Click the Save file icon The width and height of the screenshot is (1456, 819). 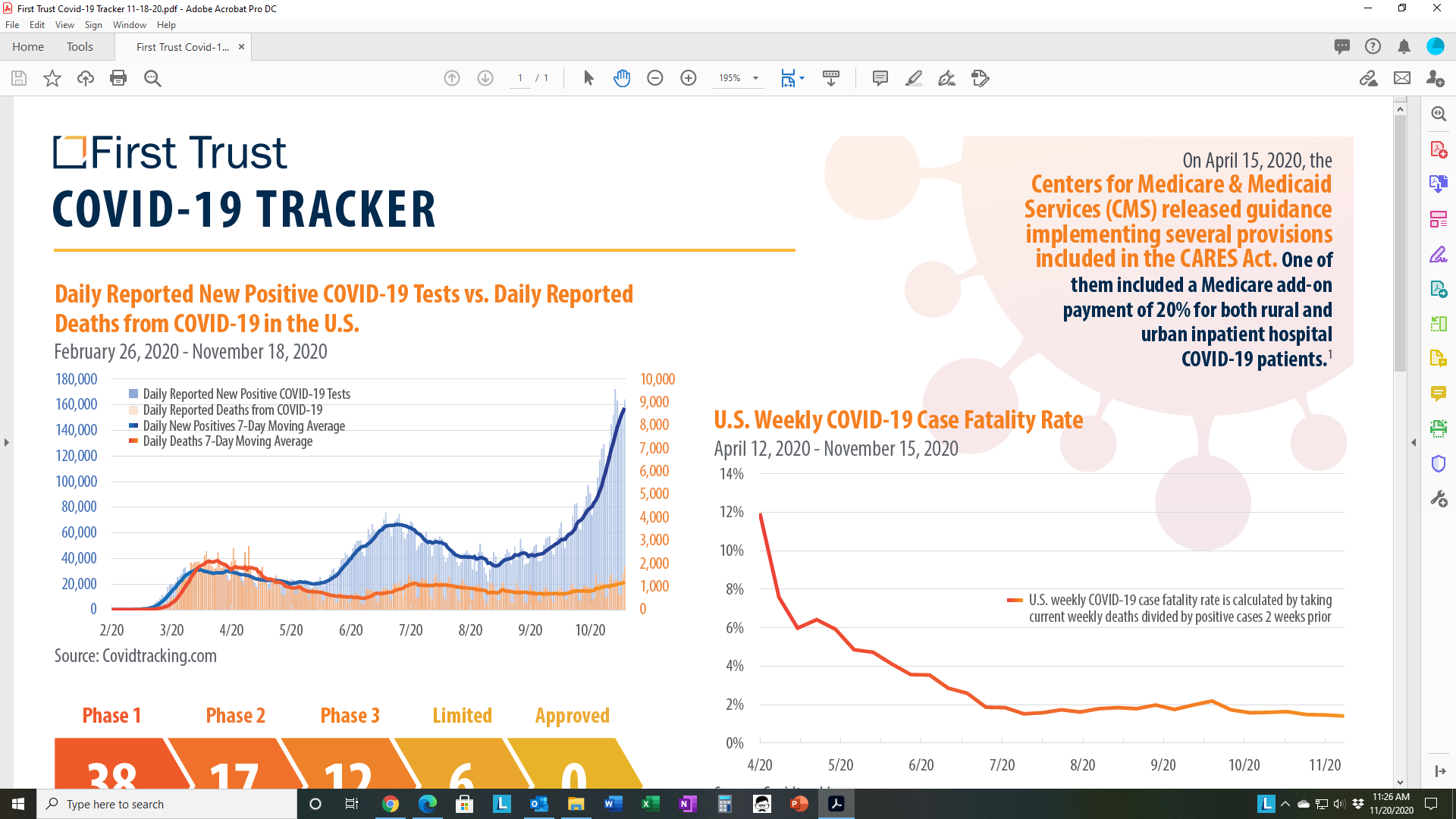coord(19,78)
